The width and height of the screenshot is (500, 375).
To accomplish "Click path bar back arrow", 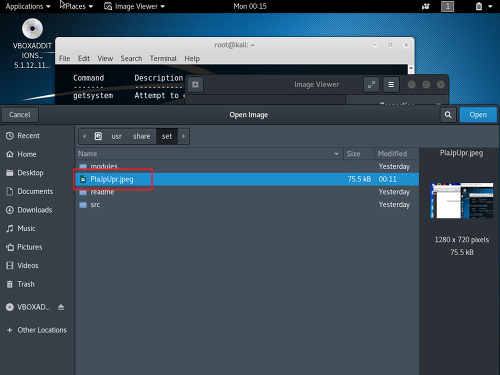I will pos(84,136).
